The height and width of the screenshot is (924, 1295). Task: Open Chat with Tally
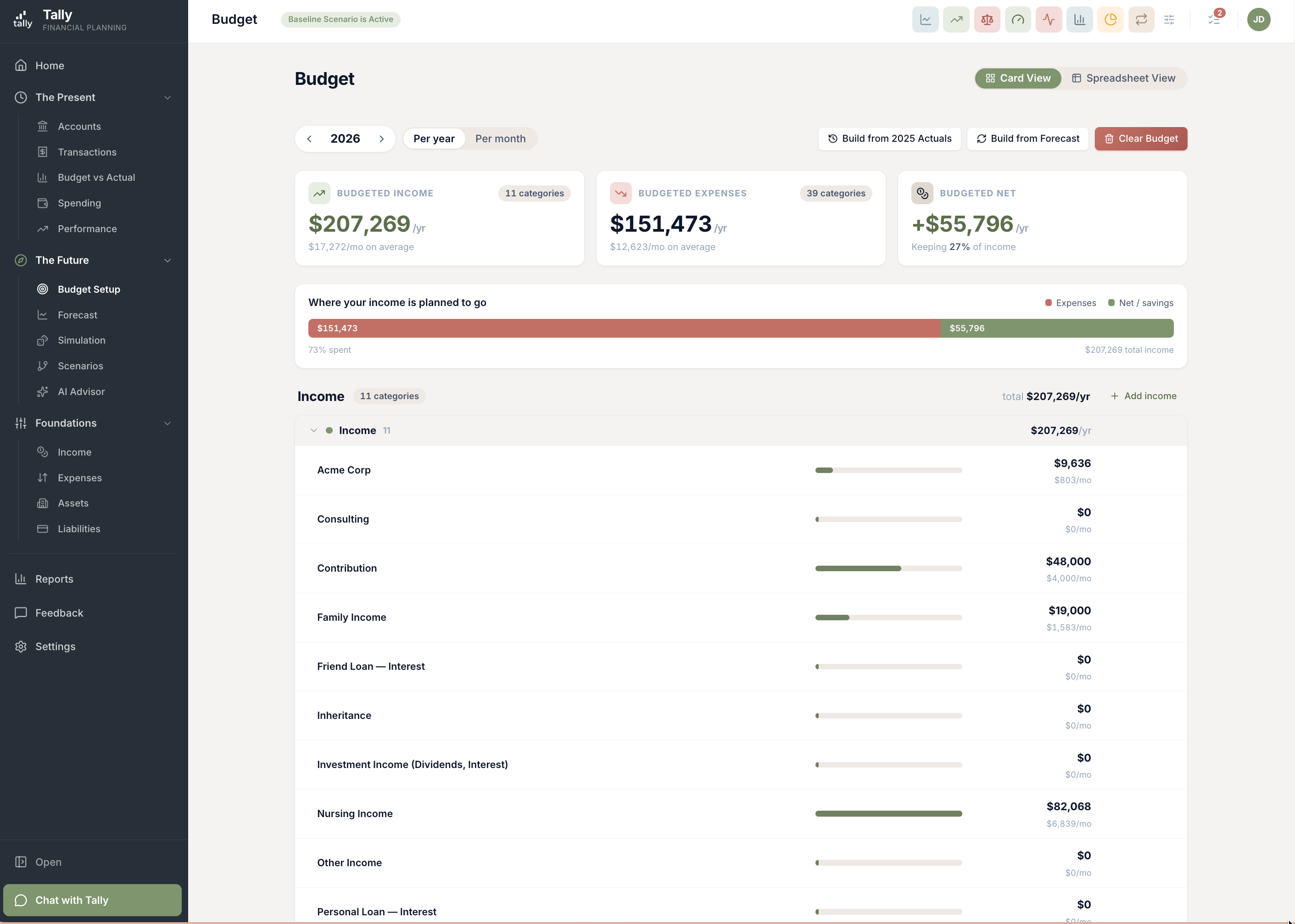(x=92, y=900)
